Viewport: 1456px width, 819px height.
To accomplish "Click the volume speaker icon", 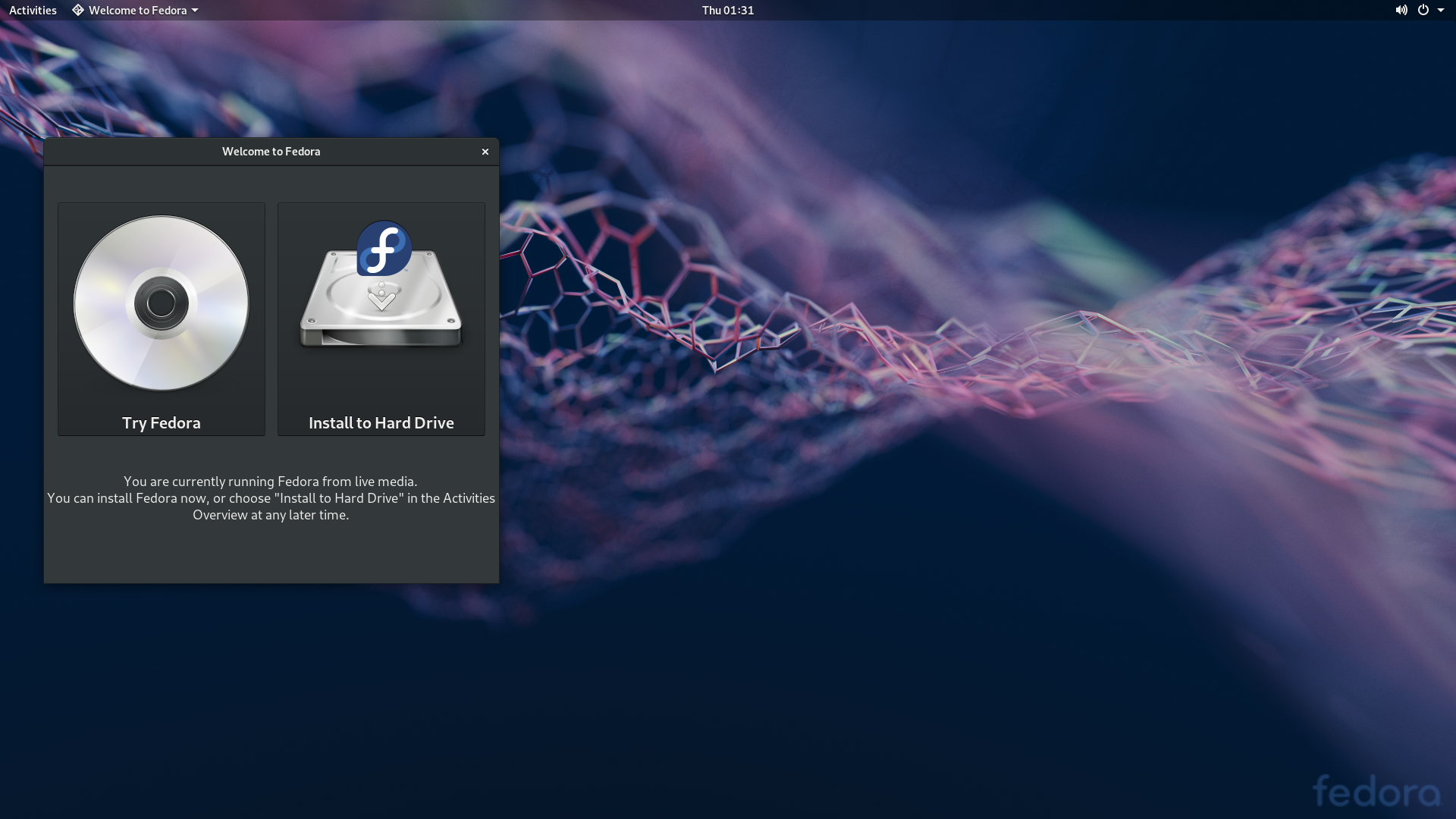I will click(1401, 10).
